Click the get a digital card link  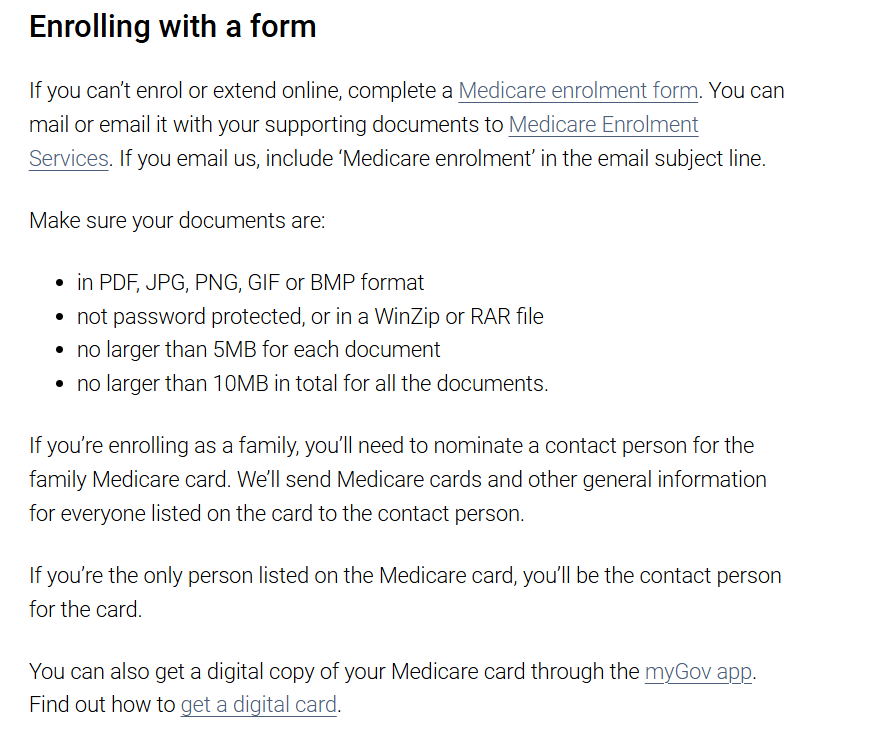258,705
